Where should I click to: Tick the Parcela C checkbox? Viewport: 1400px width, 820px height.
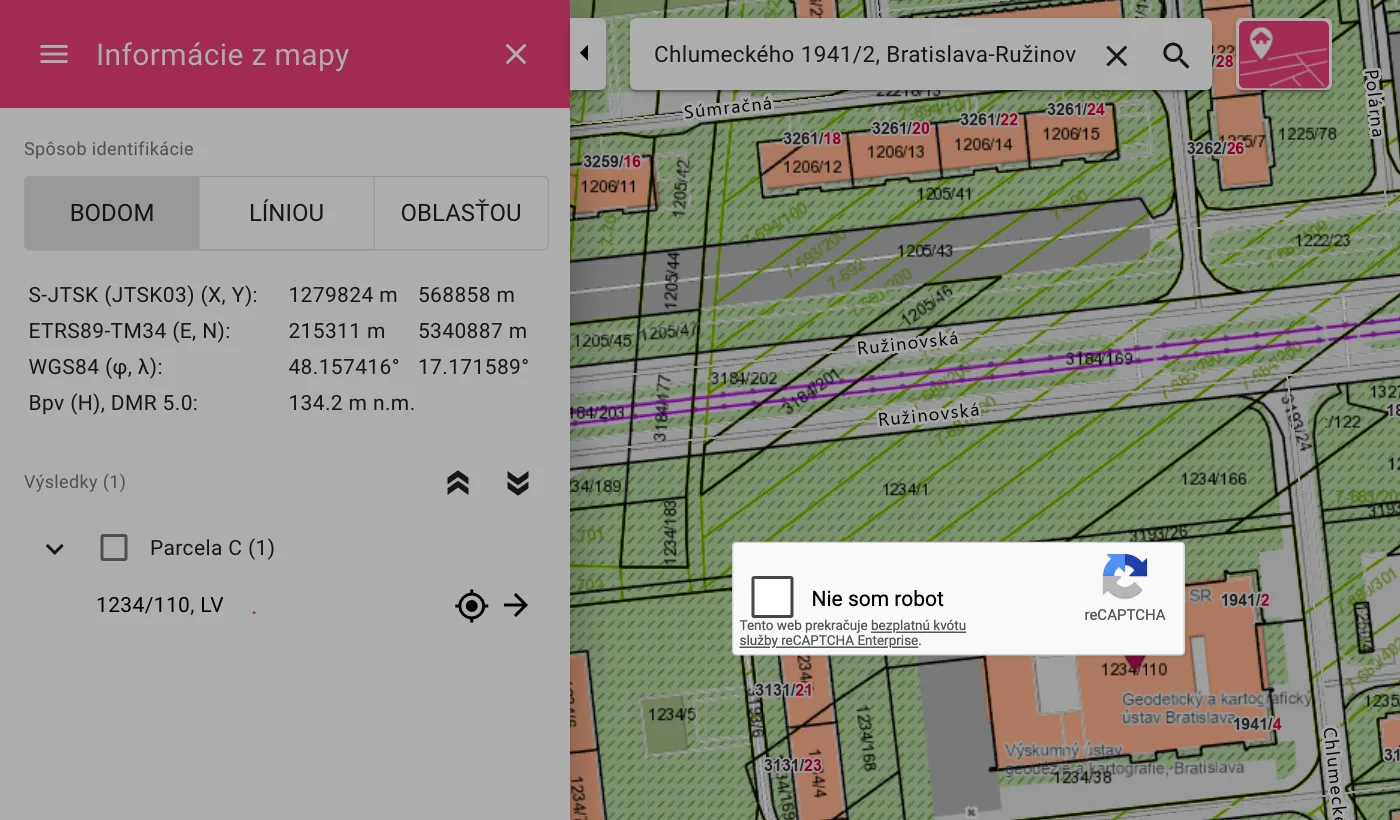[114, 548]
